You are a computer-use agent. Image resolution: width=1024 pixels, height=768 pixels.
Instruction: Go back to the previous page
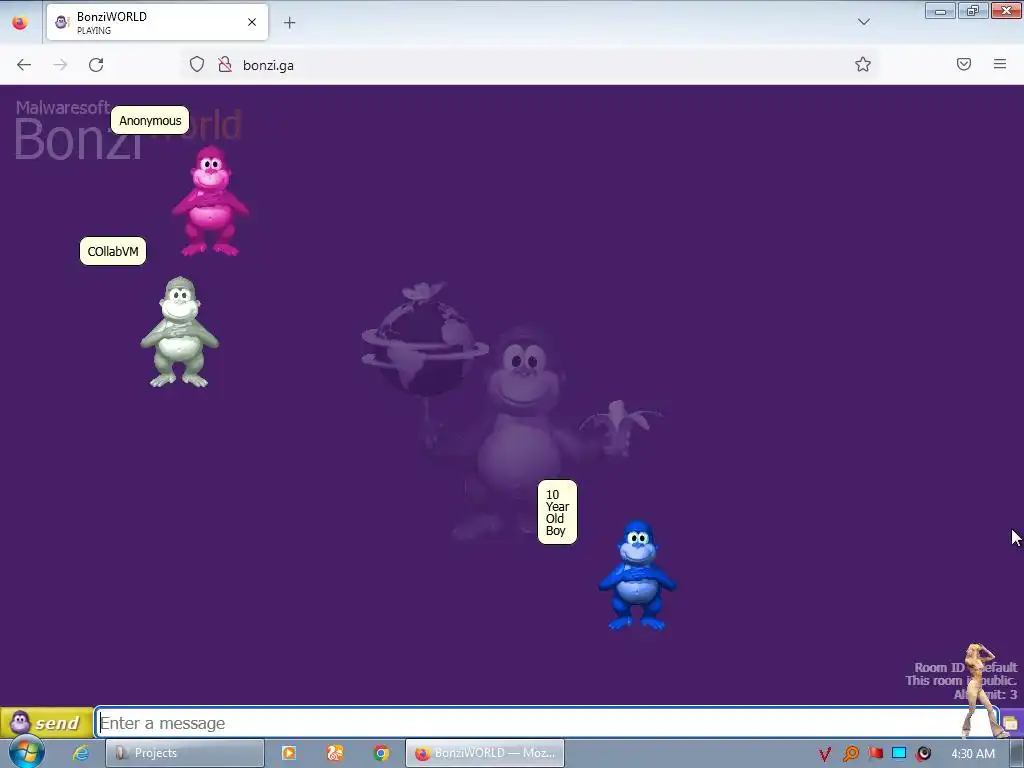click(x=24, y=65)
